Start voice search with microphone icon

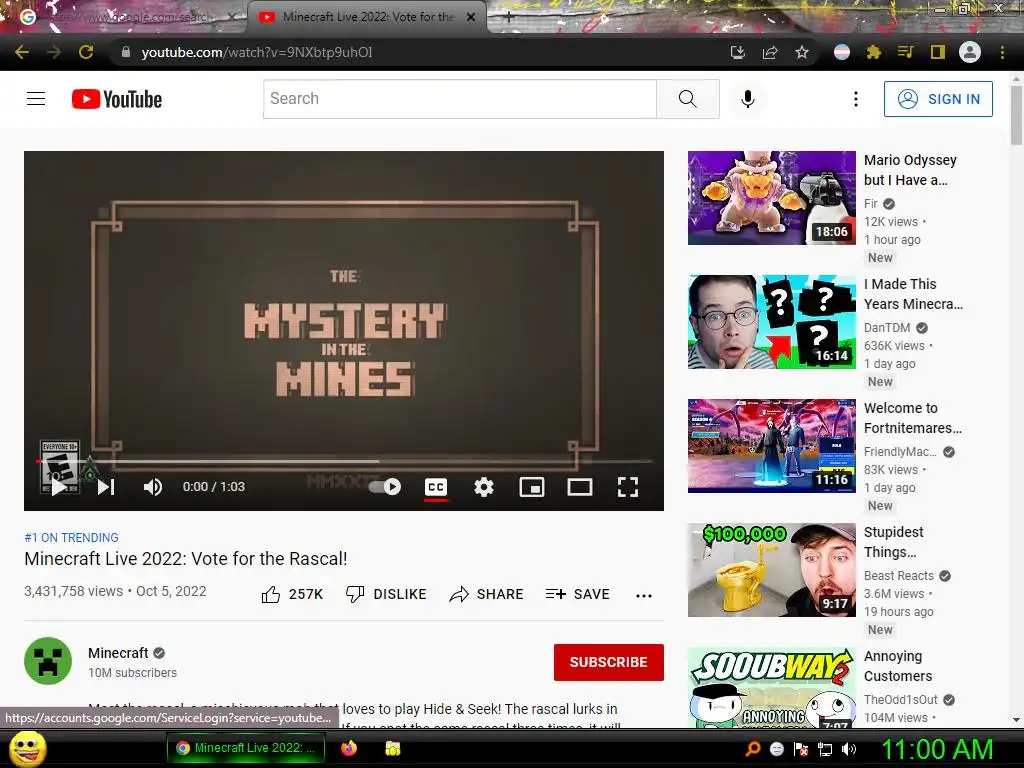[748, 99]
